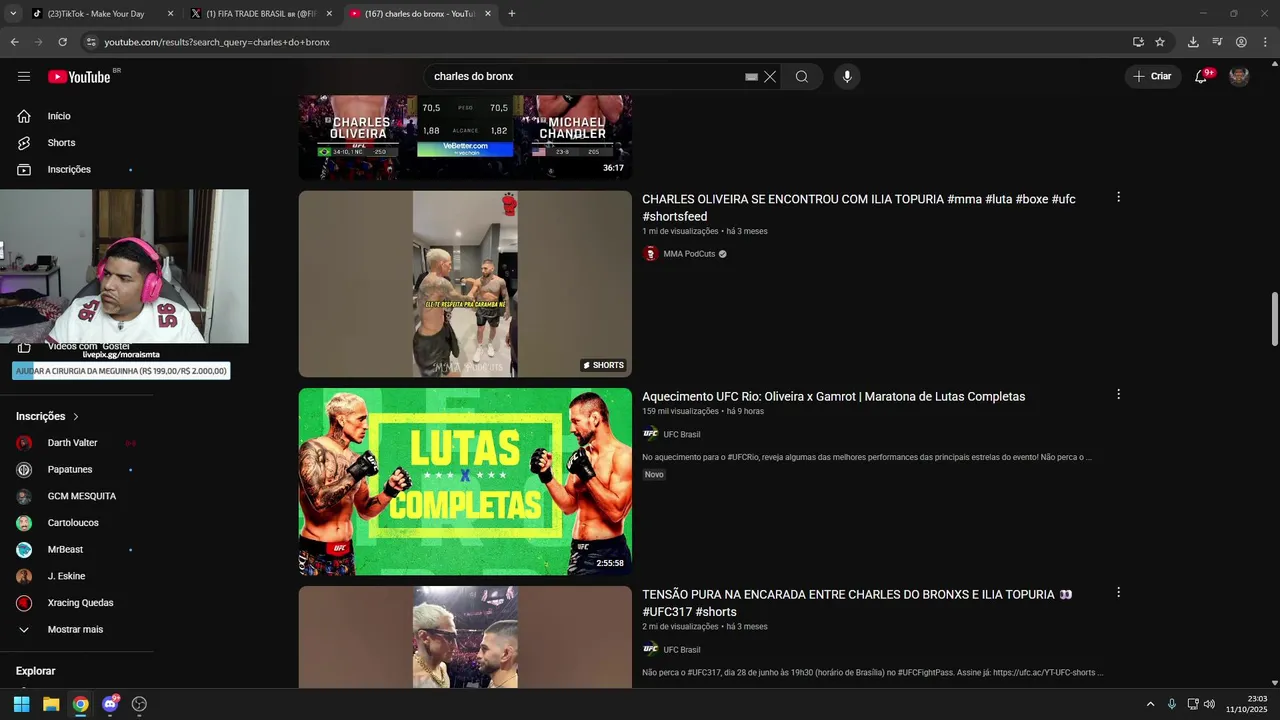Click UFC Brasil avatar under Tensão Pura video

tap(651, 649)
